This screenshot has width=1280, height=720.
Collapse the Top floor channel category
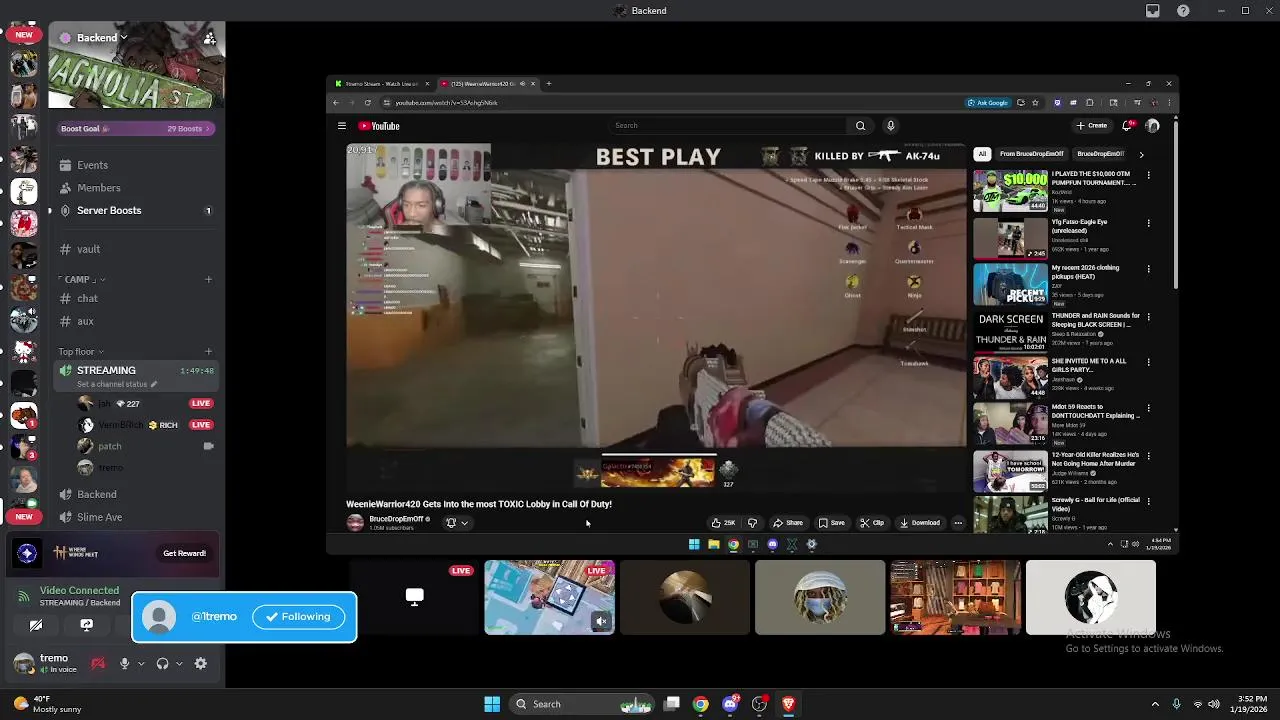(80, 352)
